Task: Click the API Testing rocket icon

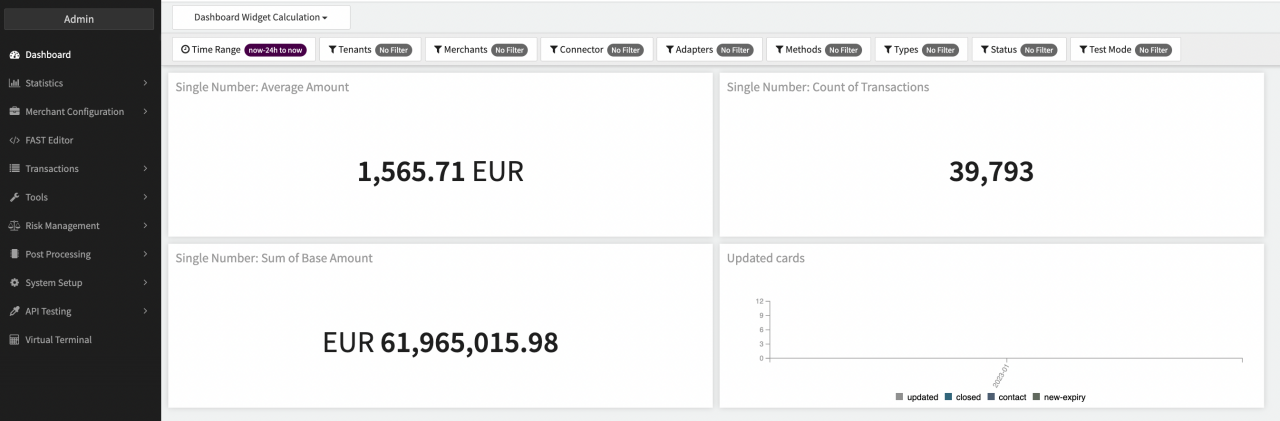Action: pos(14,311)
